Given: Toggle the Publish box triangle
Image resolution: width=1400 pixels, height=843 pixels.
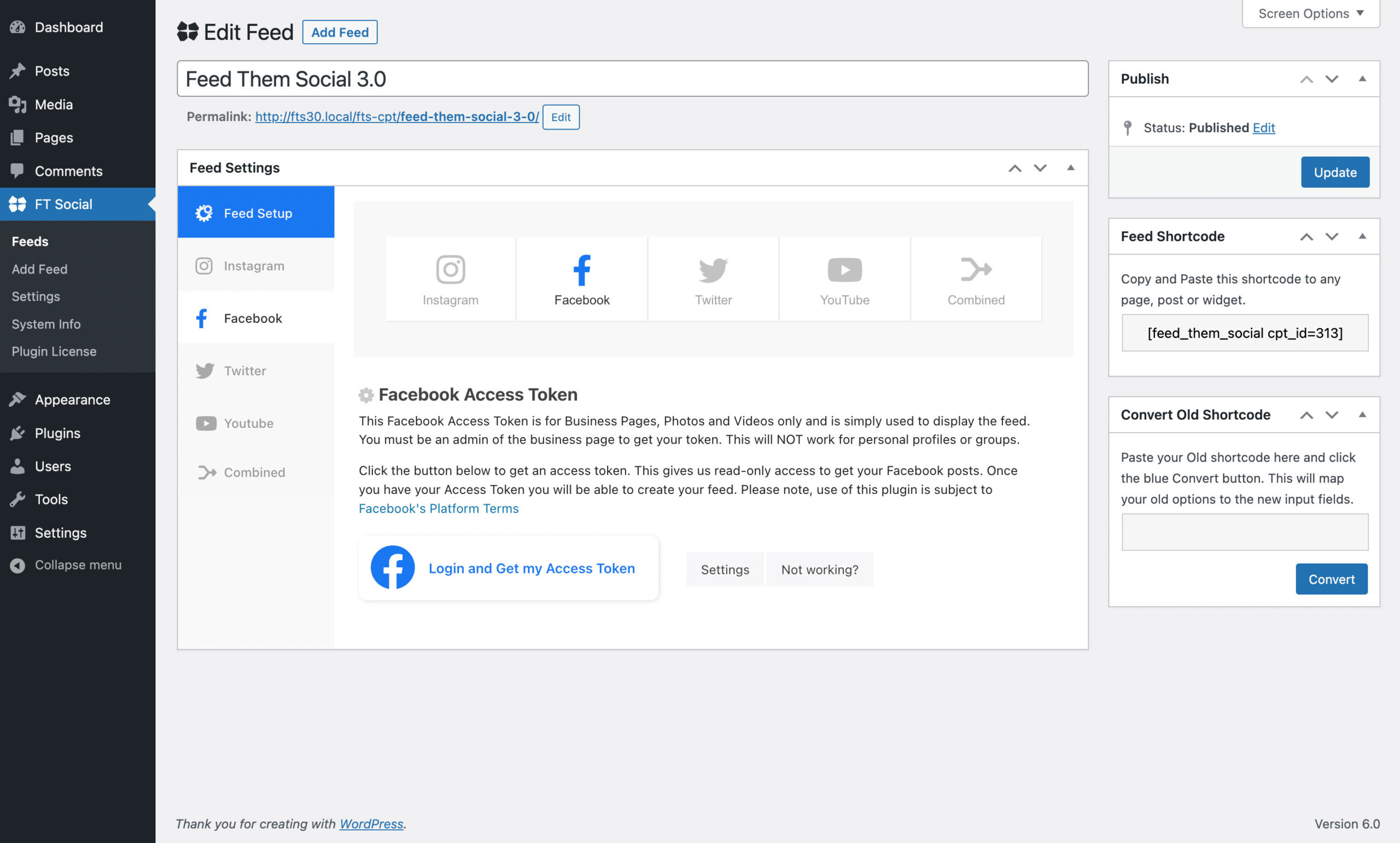Looking at the screenshot, I should (x=1362, y=79).
